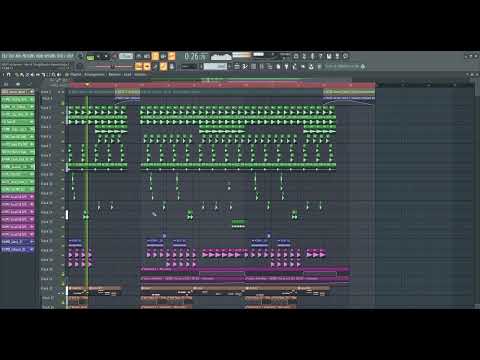Select the light green clip ending Track 1
Image resolution: width=480 pixels, height=360 pixels.
pyautogui.click(x=349, y=92)
